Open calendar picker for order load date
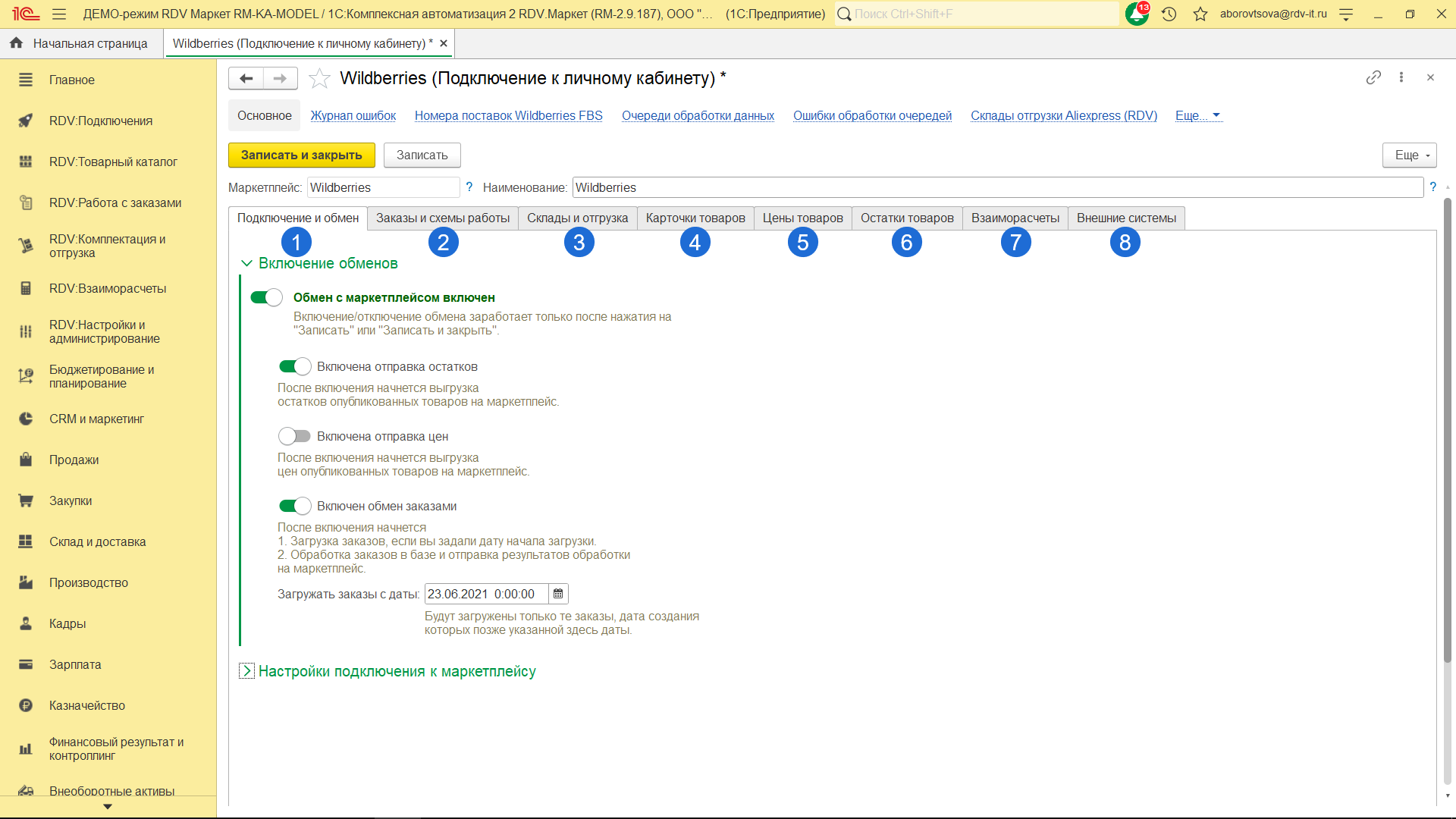 [558, 594]
